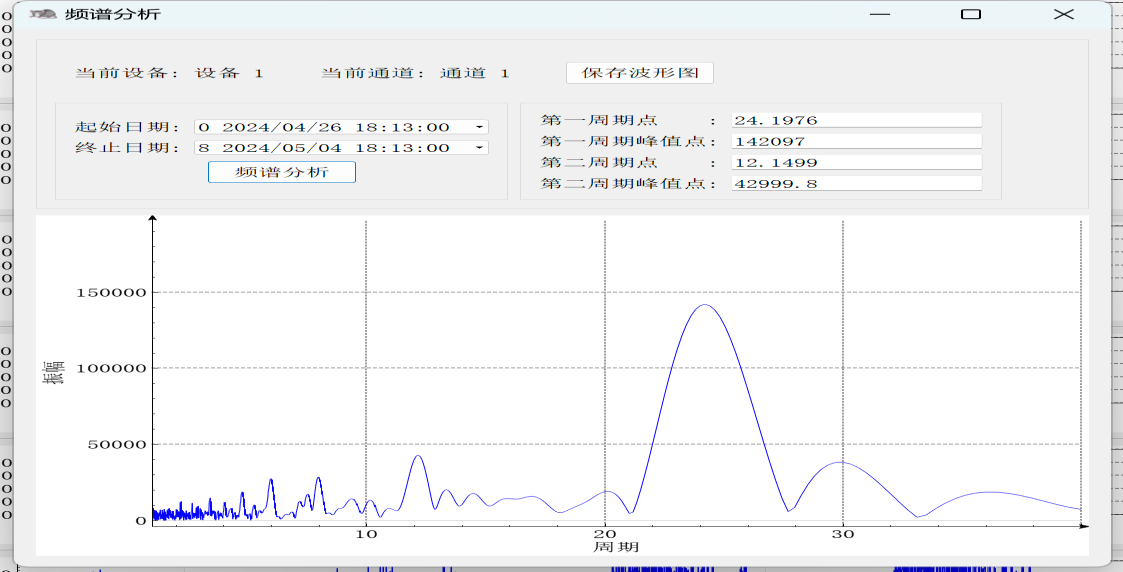Viewport: 1123px width, 572px height.
Task: Click the 第一周期峰值点 value field
Action: click(857, 142)
